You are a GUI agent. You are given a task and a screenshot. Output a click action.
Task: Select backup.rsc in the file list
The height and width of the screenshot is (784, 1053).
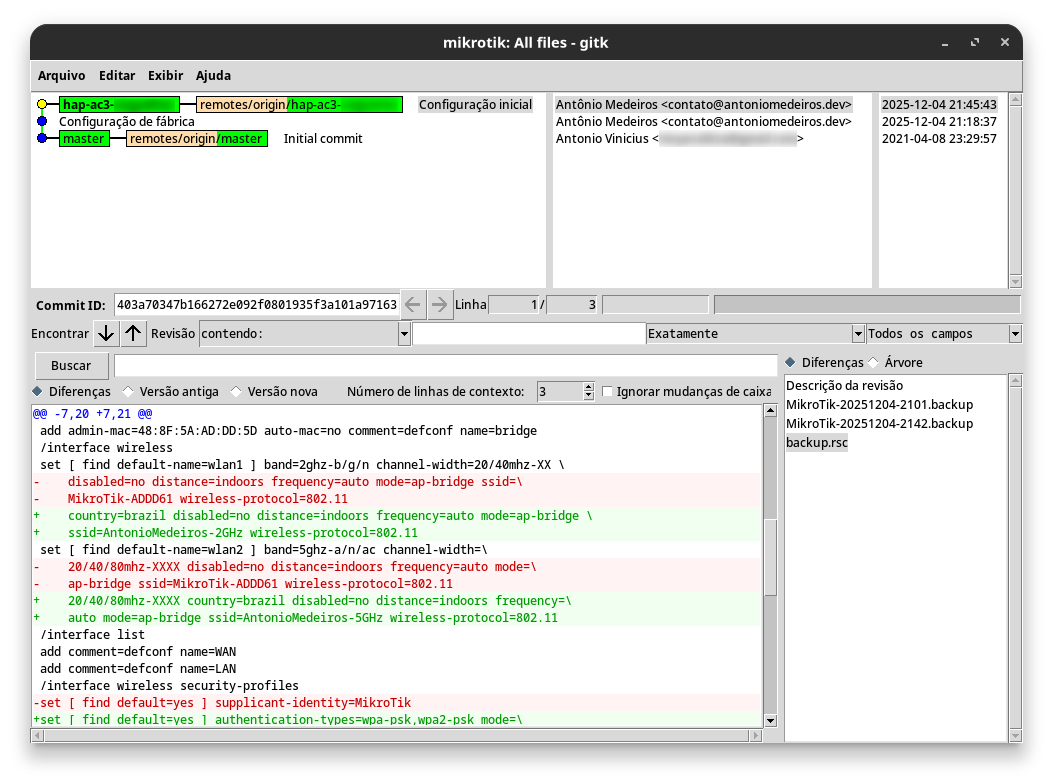(816, 442)
